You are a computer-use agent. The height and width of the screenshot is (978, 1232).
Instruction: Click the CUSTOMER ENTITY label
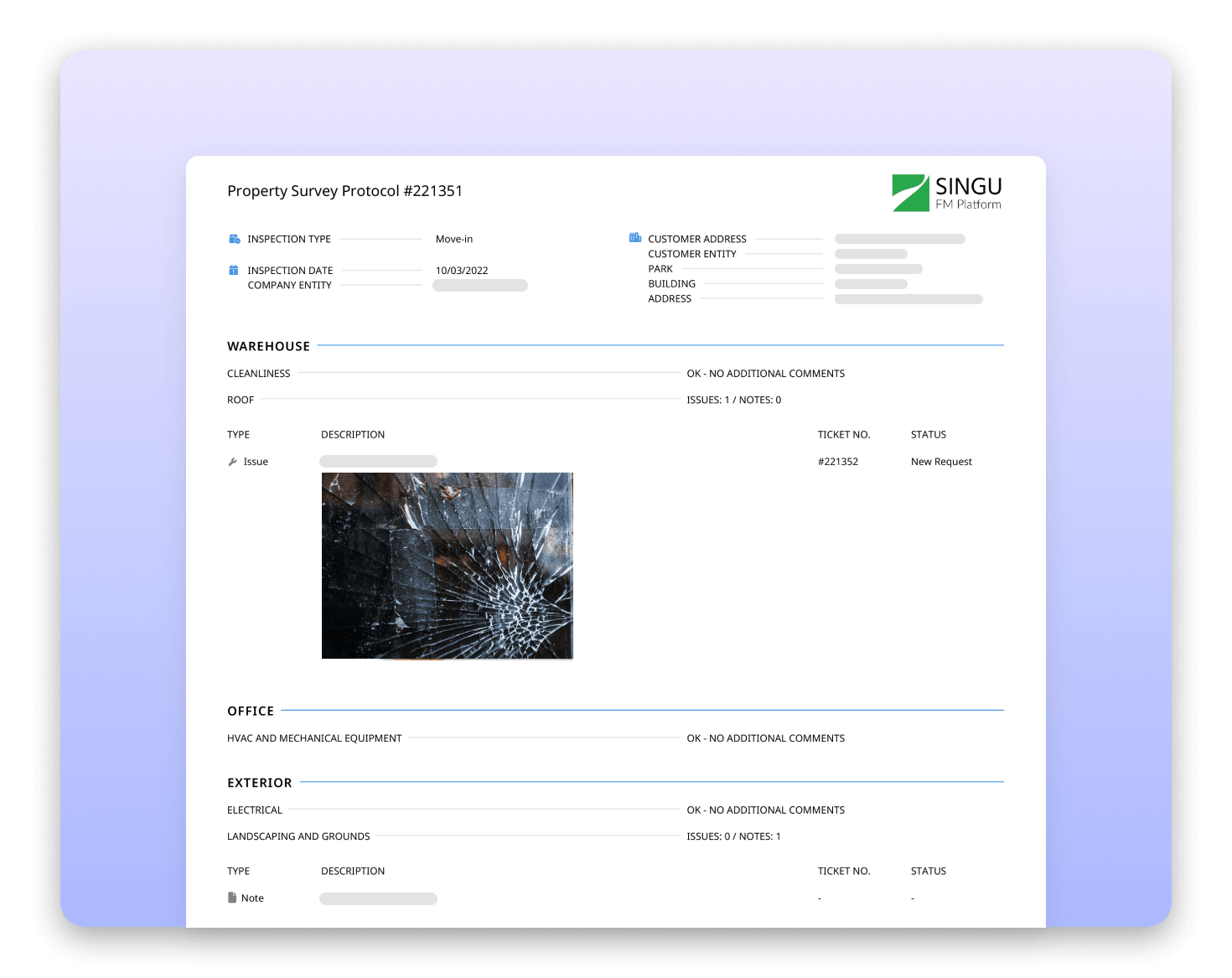click(692, 254)
